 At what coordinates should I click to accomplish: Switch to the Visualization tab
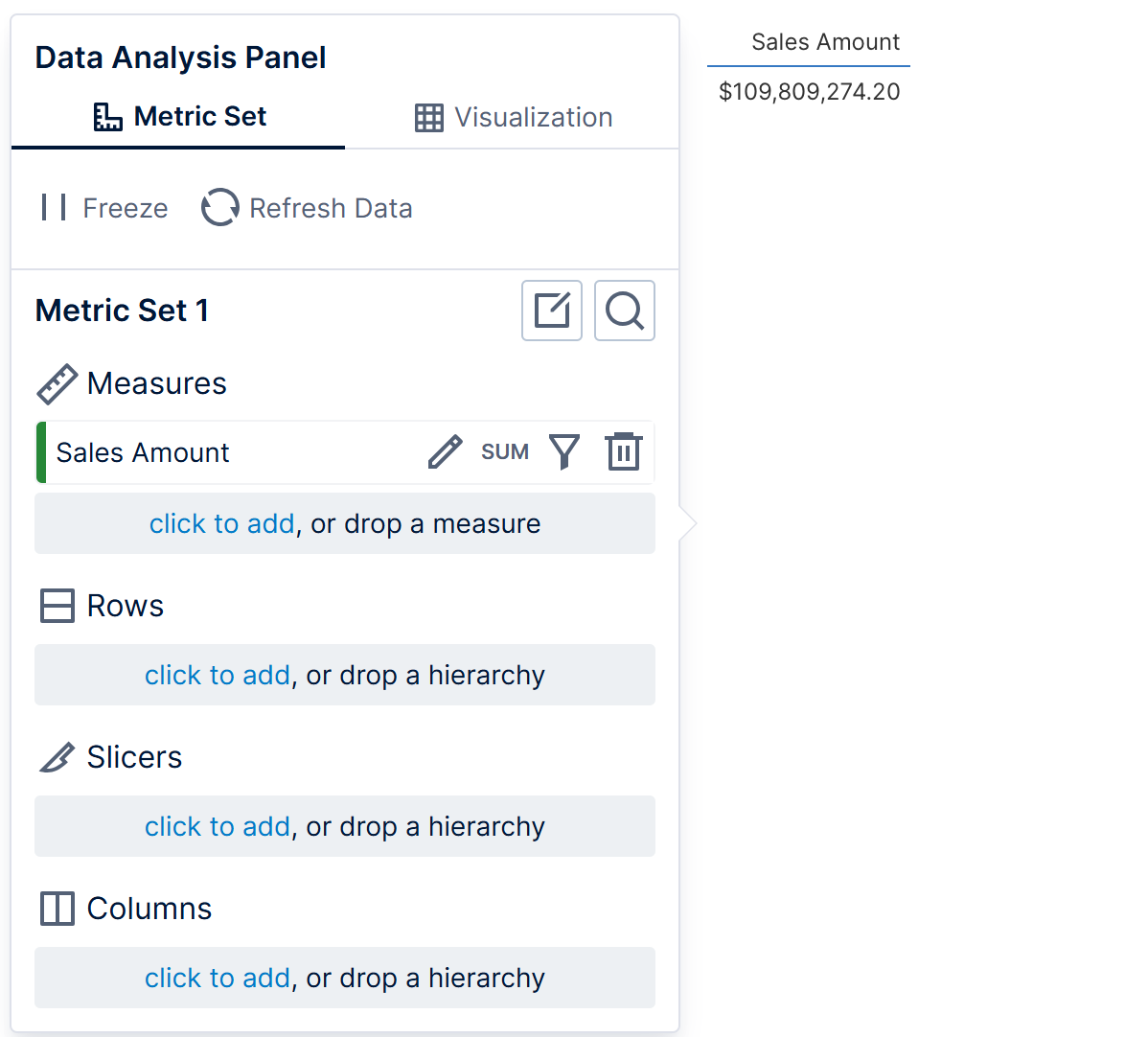point(514,117)
